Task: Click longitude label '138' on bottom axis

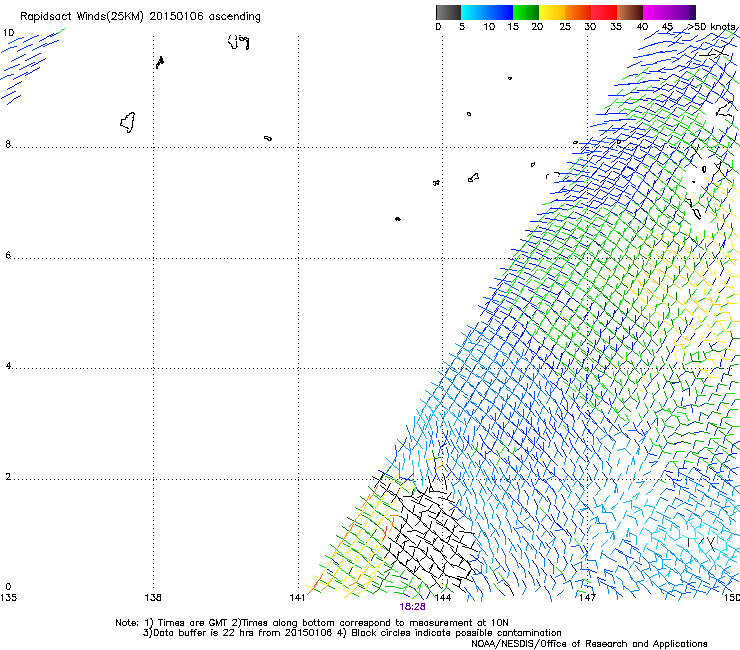Action: tap(153, 598)
